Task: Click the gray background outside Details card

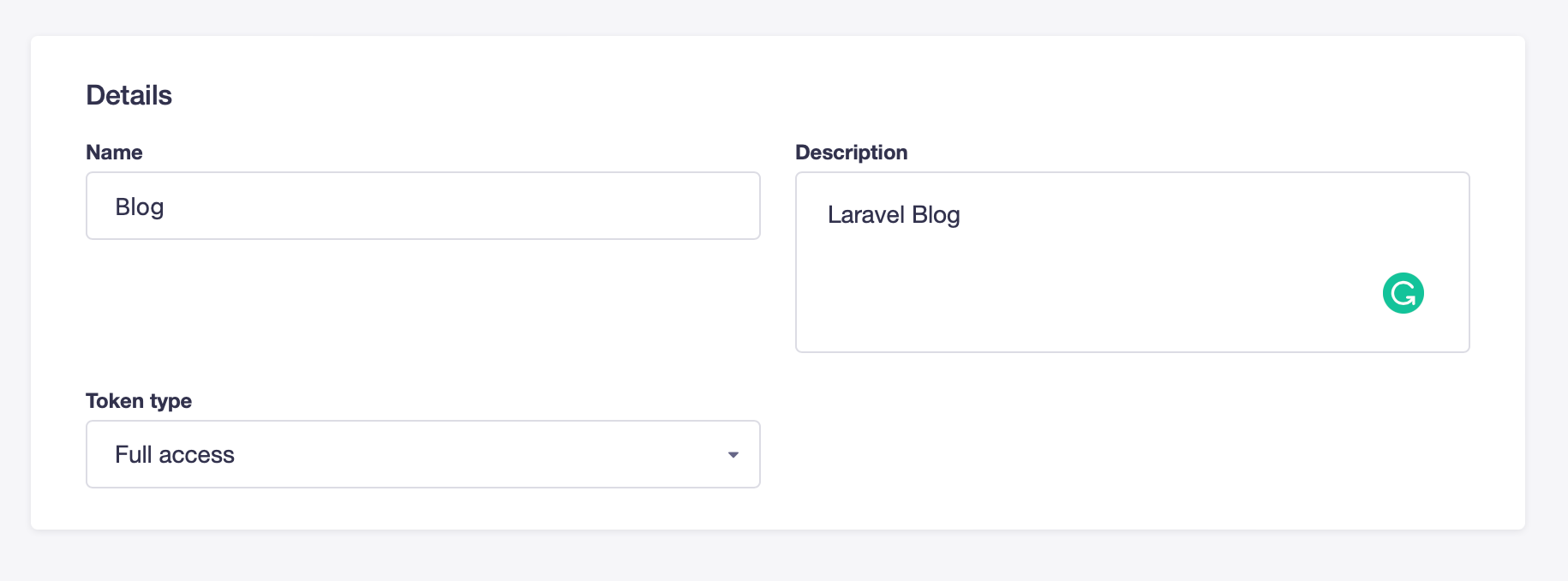Action: 784,555
